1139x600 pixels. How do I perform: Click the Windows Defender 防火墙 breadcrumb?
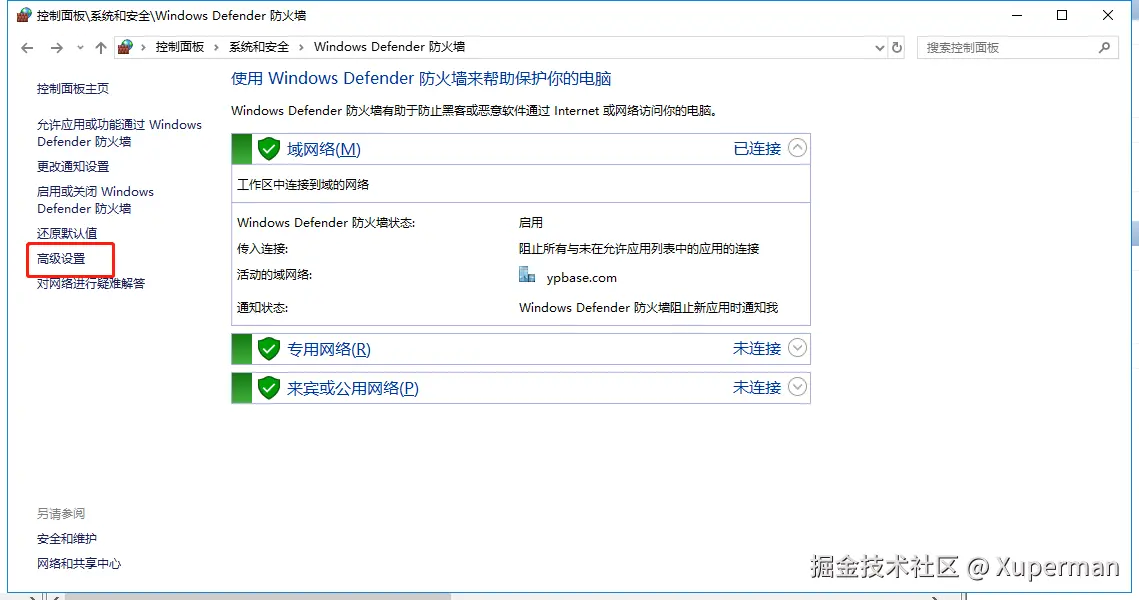click(x=389, y=46)
